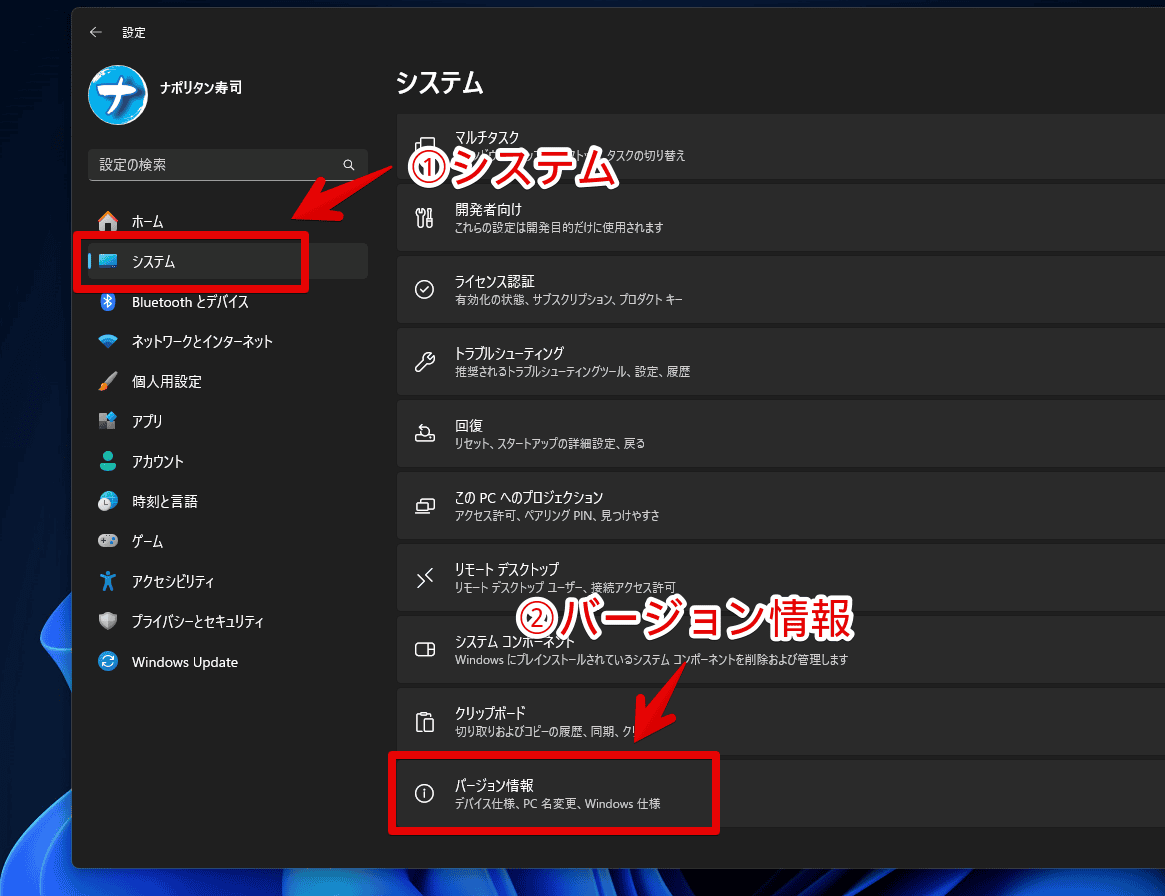Click the Time and language globe icon
1165x896 pixels.
(108, 501)
